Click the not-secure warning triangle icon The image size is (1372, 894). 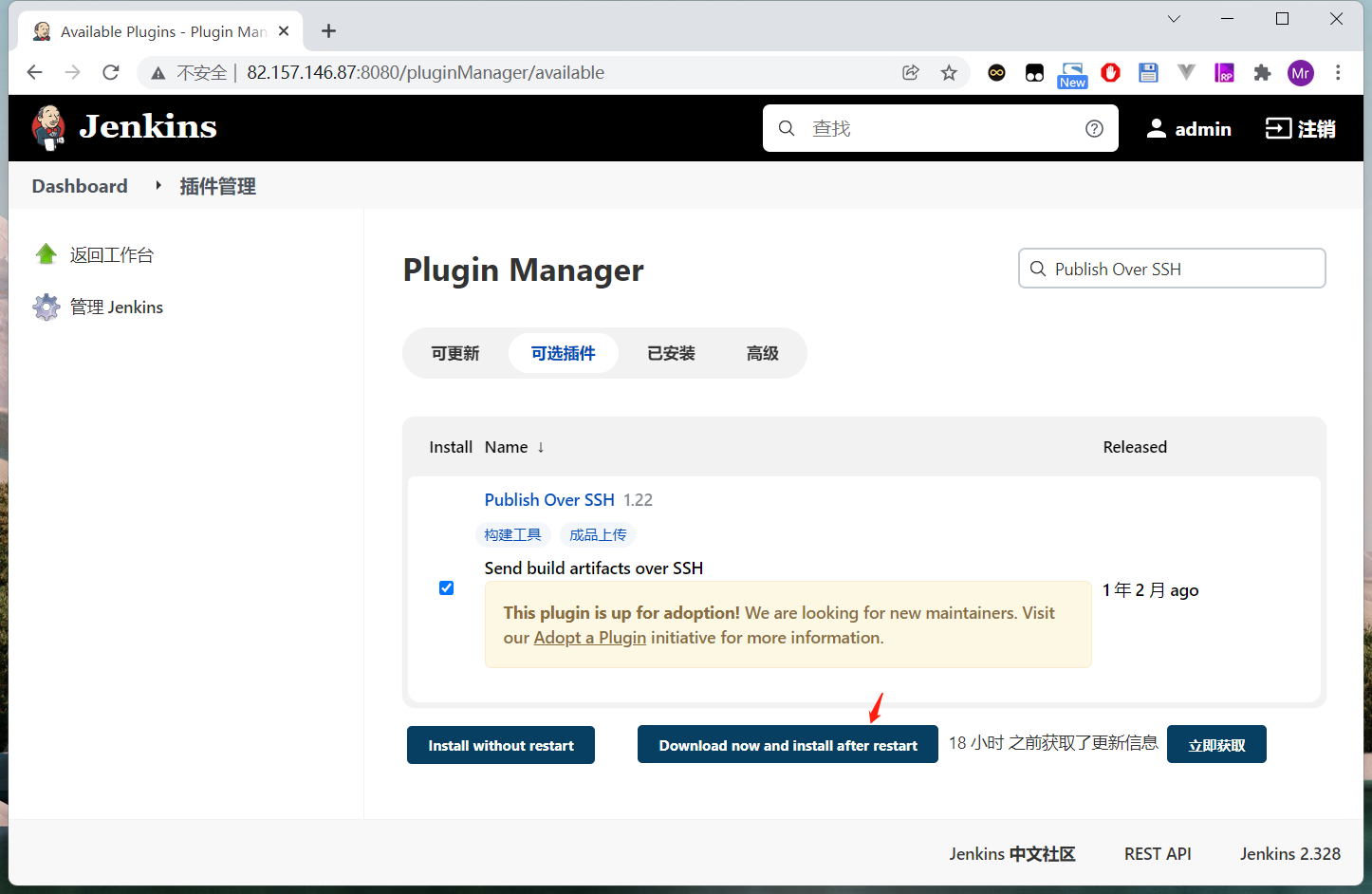(158, 73)
